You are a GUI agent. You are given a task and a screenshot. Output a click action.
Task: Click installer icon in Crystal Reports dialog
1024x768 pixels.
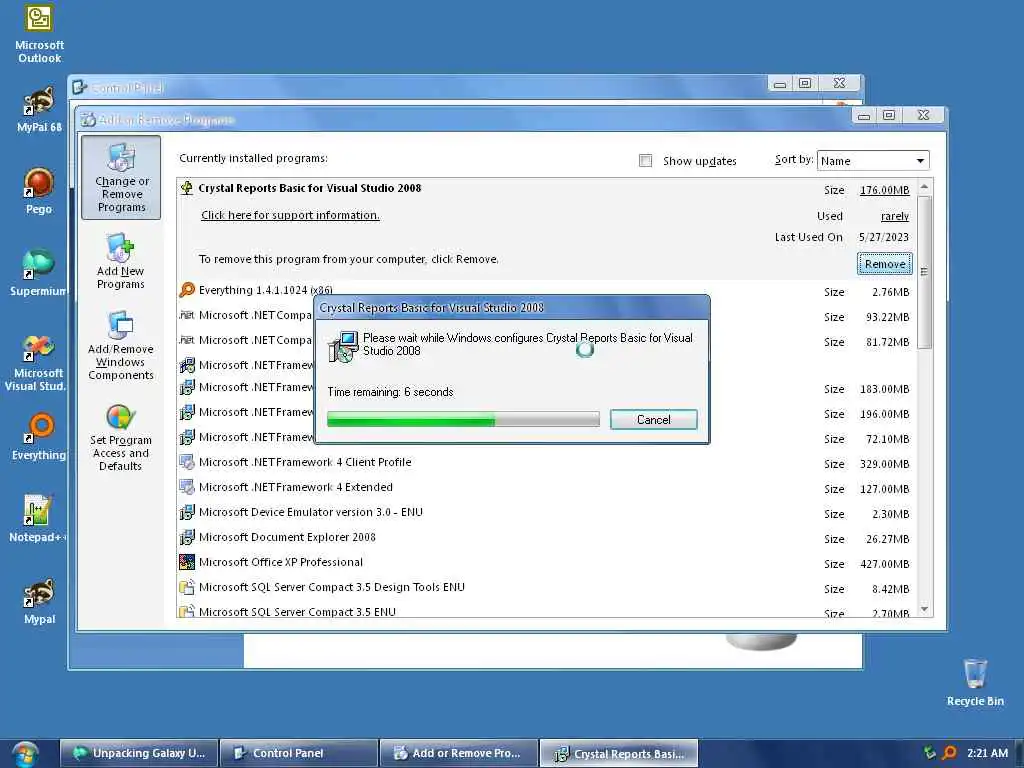pos(344,347)
